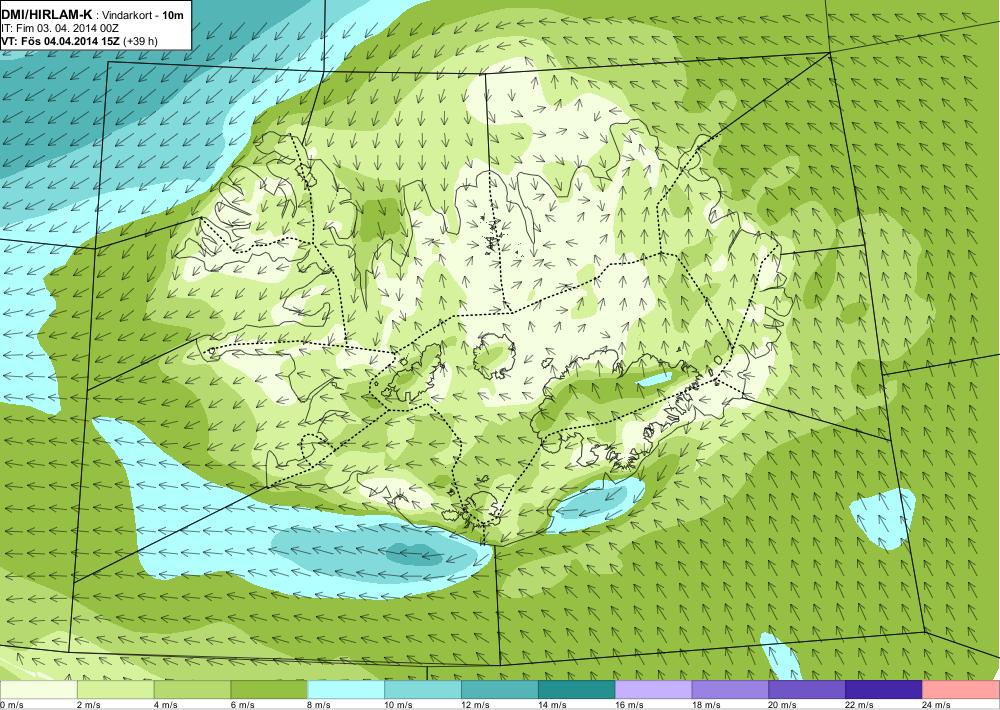Screen dimensions: 1000x710
Task: Choose the green swatch starting at 6 m/s
Action: point(269,690)
